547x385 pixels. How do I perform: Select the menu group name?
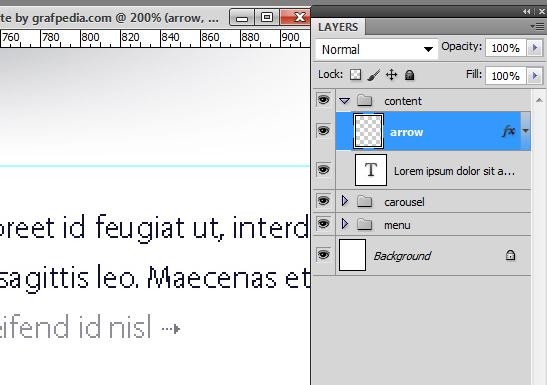click(x=397, y=225)
